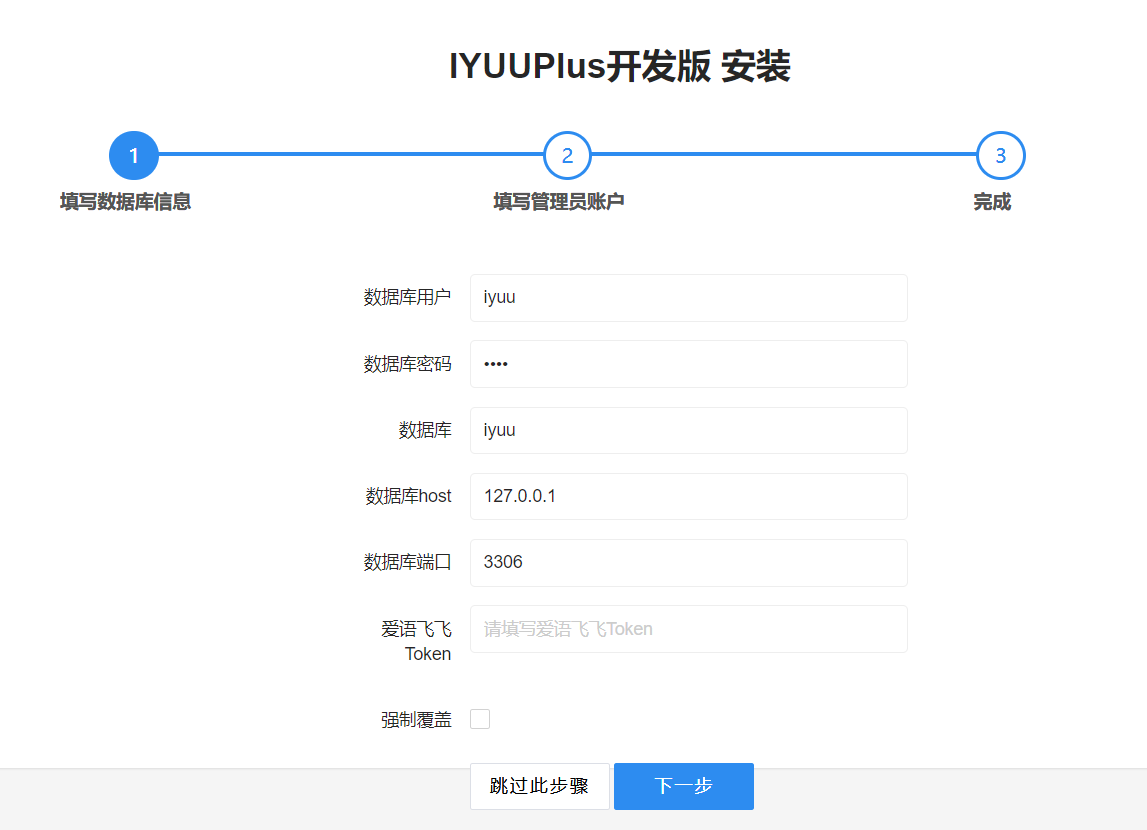The width and height of the screenshot is (1147, 830).
Task: Focus the 数据库用户 input field
Action: tap(688, 298)
